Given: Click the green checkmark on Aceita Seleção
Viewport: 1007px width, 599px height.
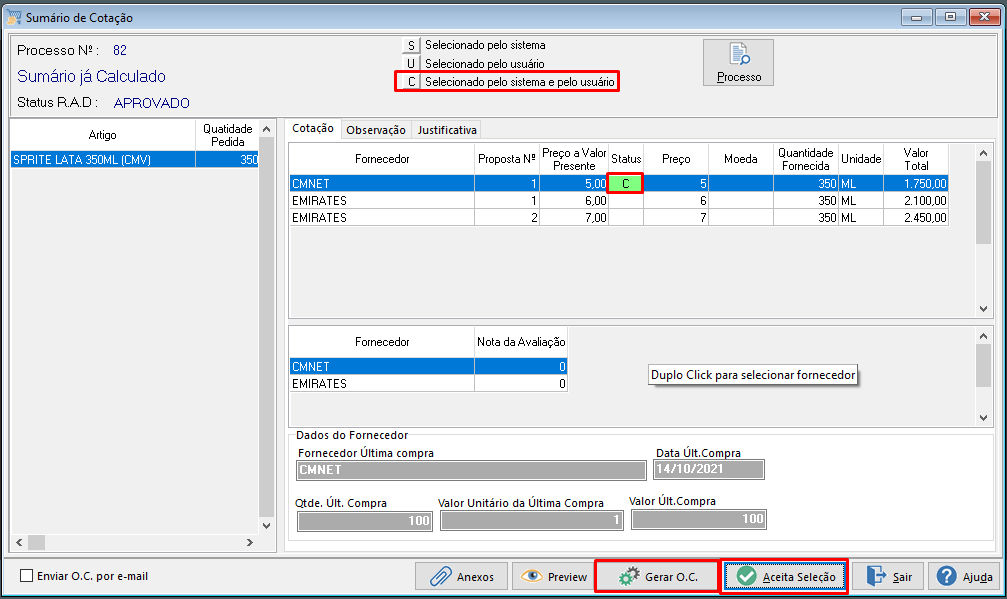Looking at the screenshot, I should pyautogui.click(x=746, y=576).
